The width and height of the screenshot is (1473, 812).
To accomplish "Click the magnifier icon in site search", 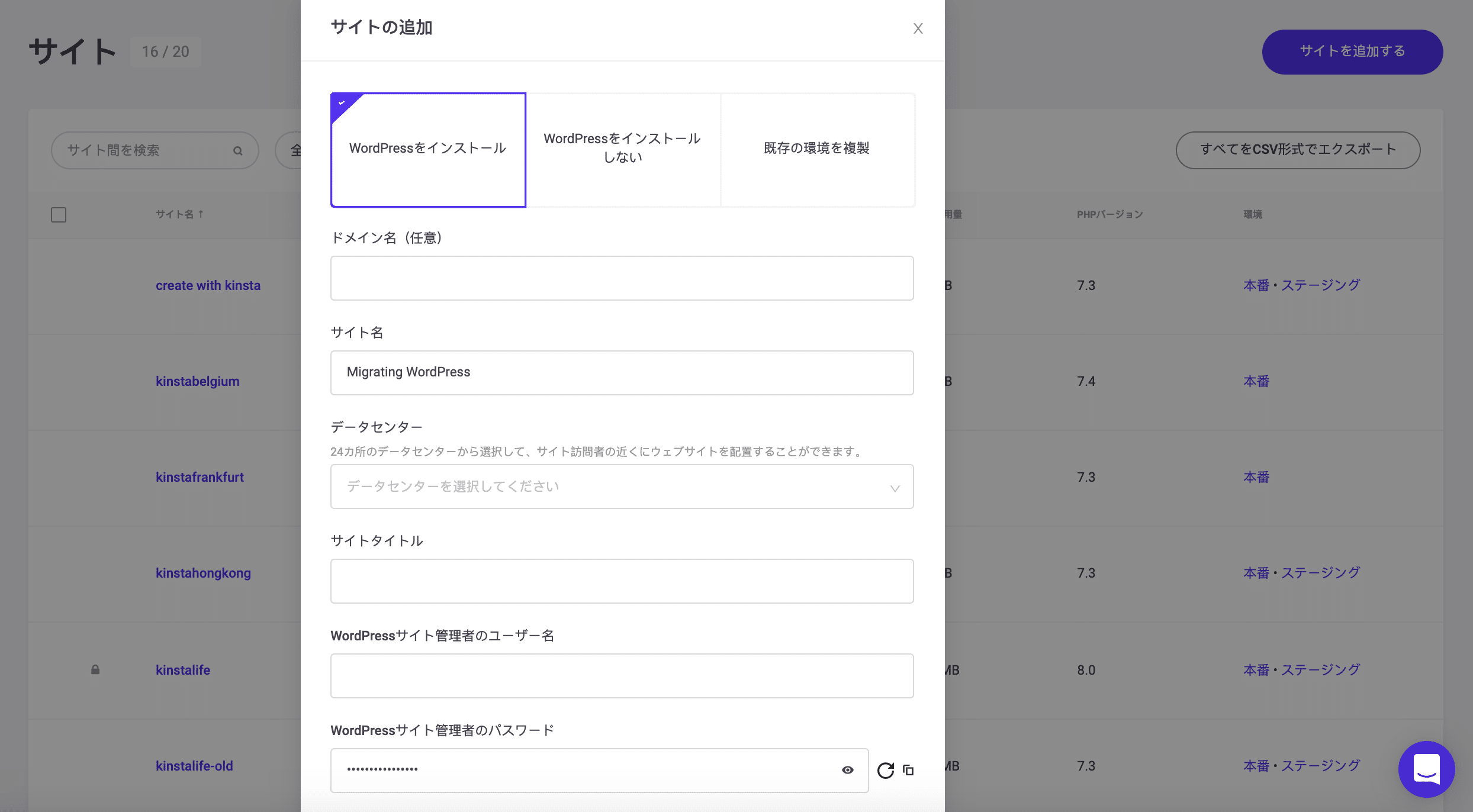I will [x=237, y=151].
